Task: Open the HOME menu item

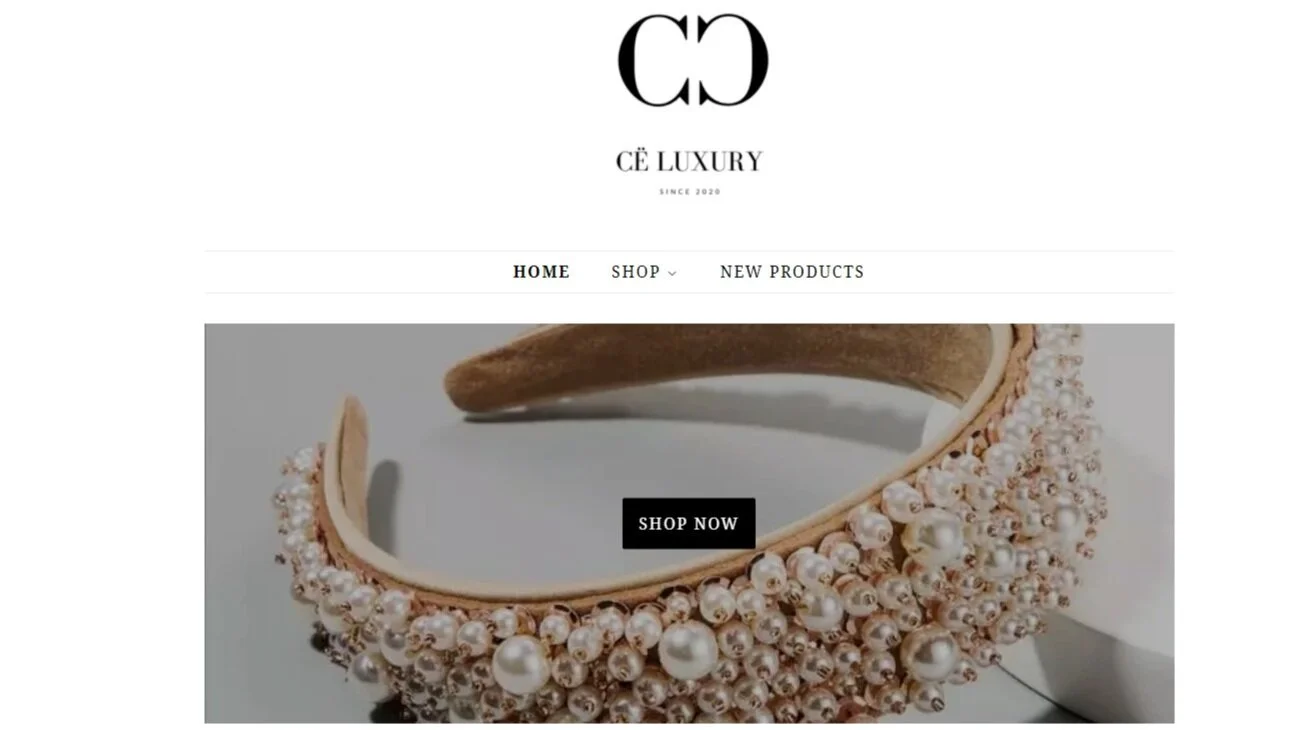Action: [x=541, y=272]
